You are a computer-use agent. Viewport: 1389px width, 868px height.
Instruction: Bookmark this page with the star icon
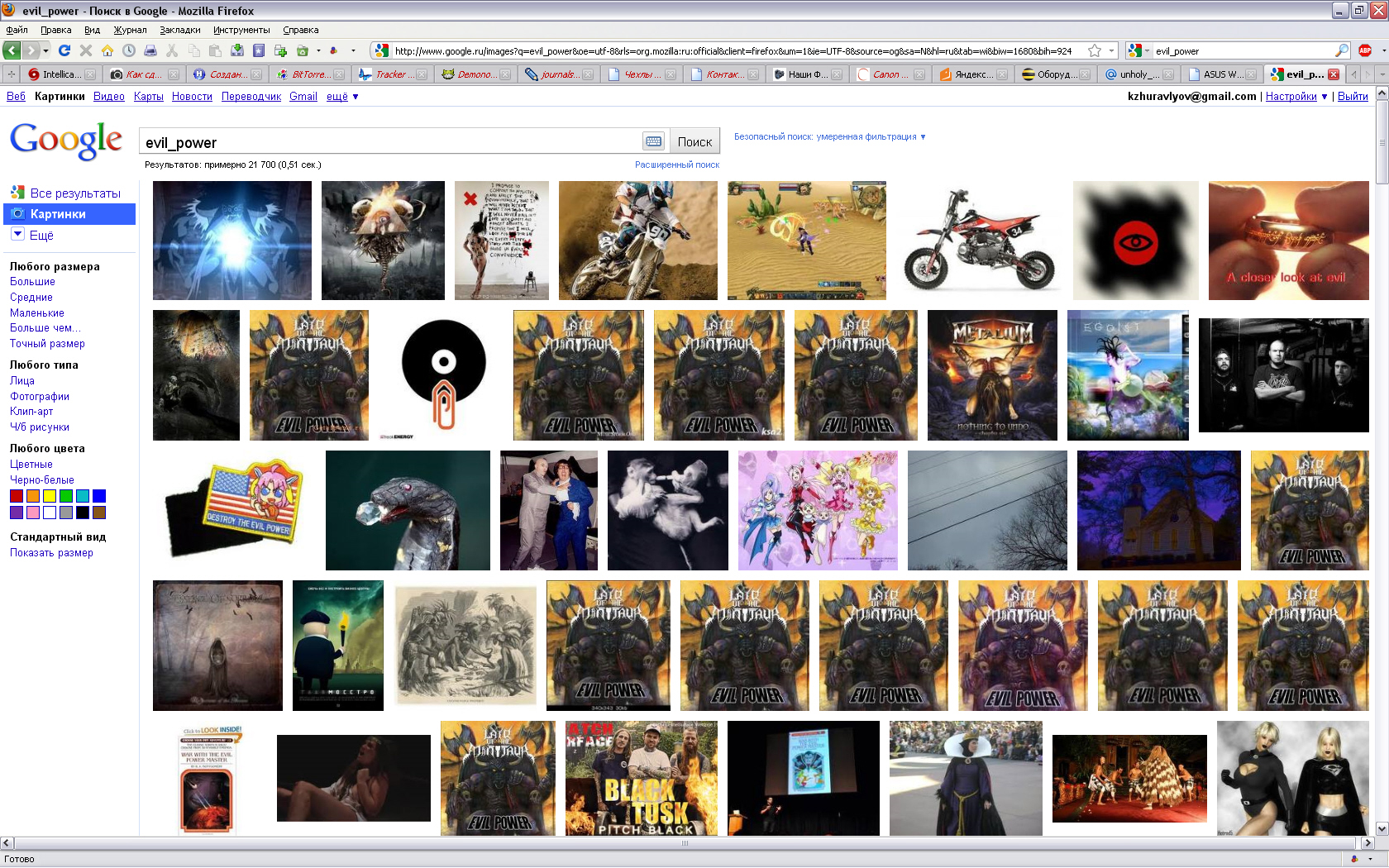coord(1095,50)
